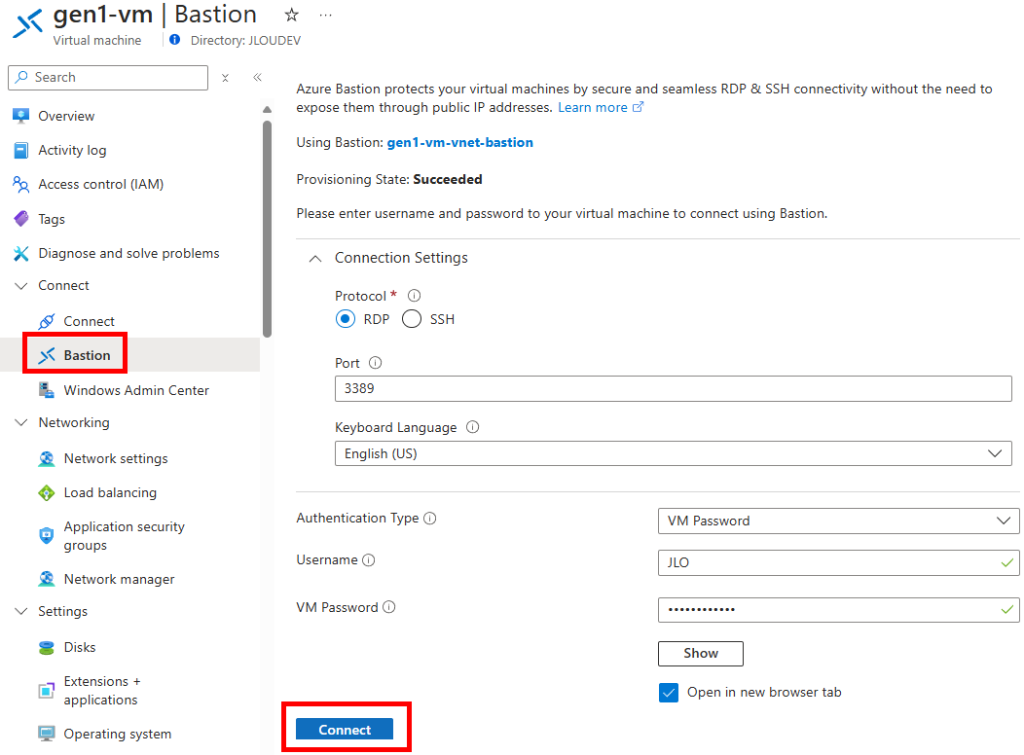Favorite this page with the star icon

pyautogui.click(x=291, y=14)
